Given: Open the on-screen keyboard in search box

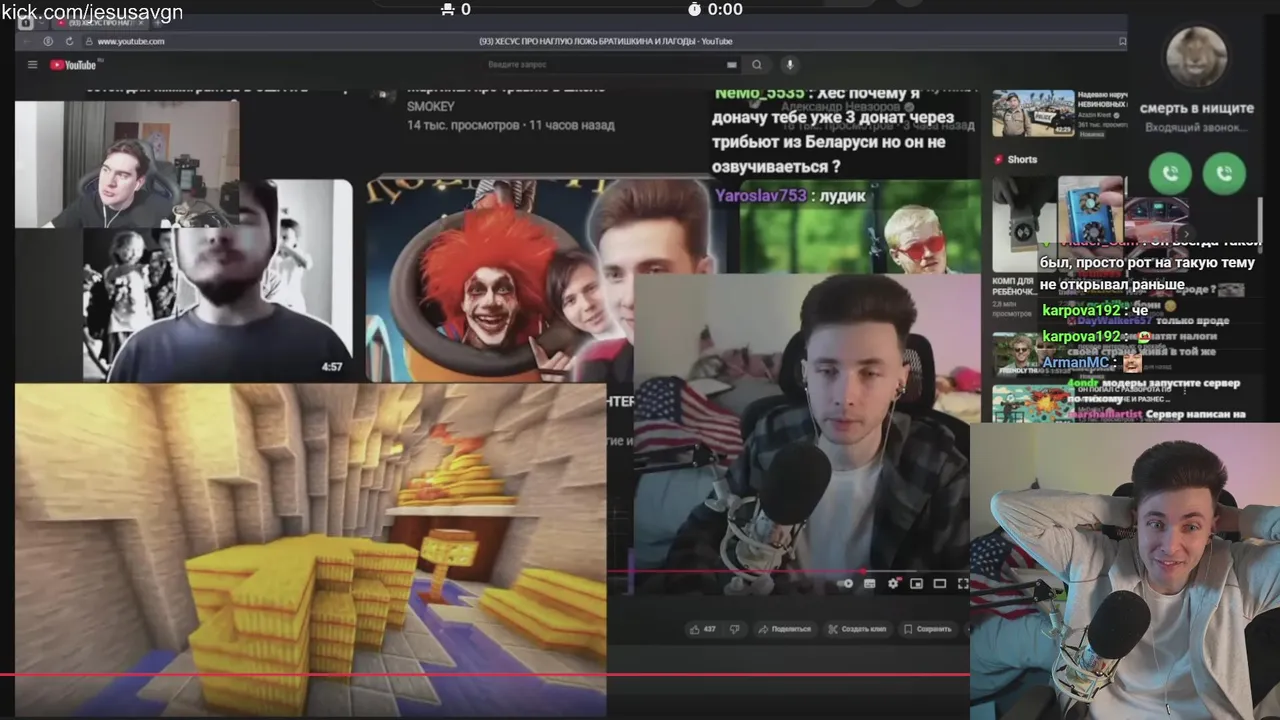Looking at the screenshot, I should coord(732,65).
